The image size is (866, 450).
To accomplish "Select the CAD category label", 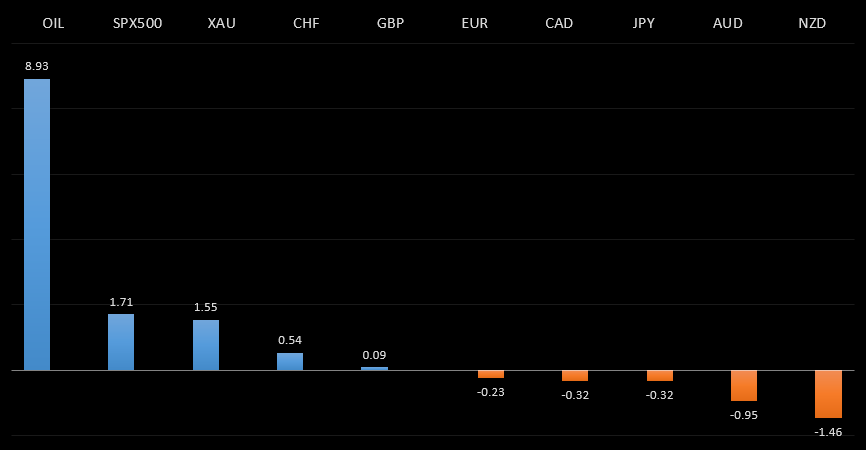I will tap(559, 23).
